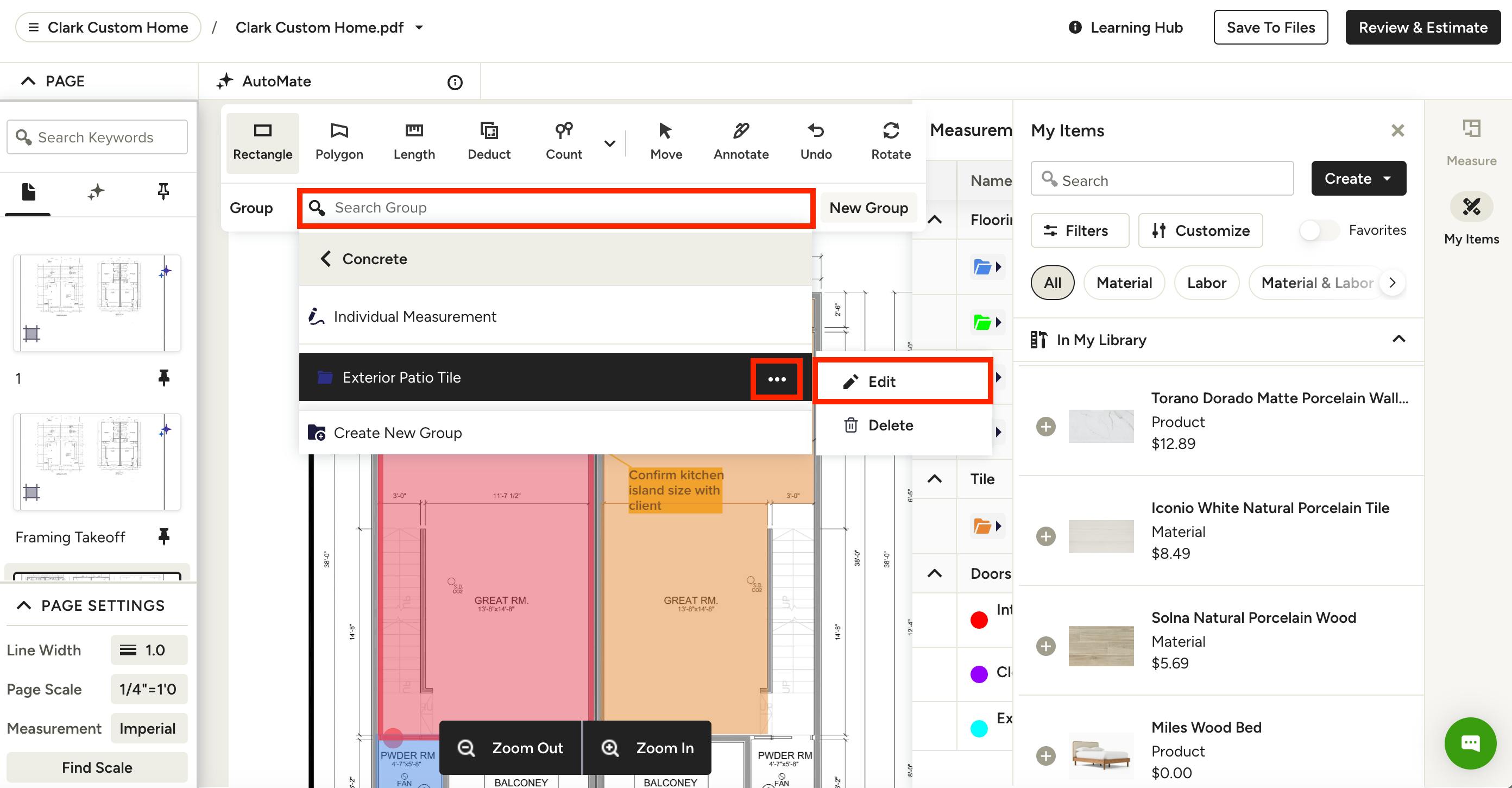Show All item types
This screenshot has height=788, width=1512.
point(1053,283)
